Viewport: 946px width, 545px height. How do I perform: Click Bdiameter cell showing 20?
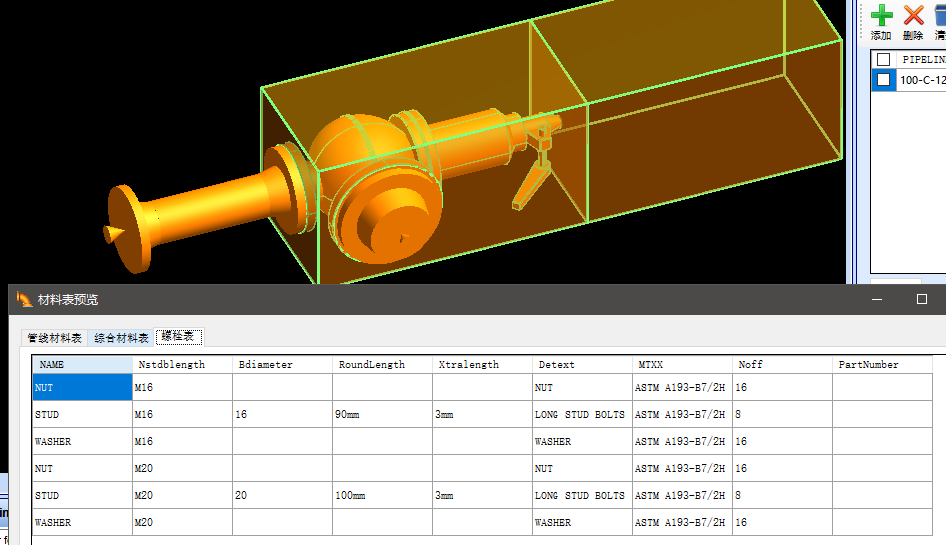coord(282,496)
